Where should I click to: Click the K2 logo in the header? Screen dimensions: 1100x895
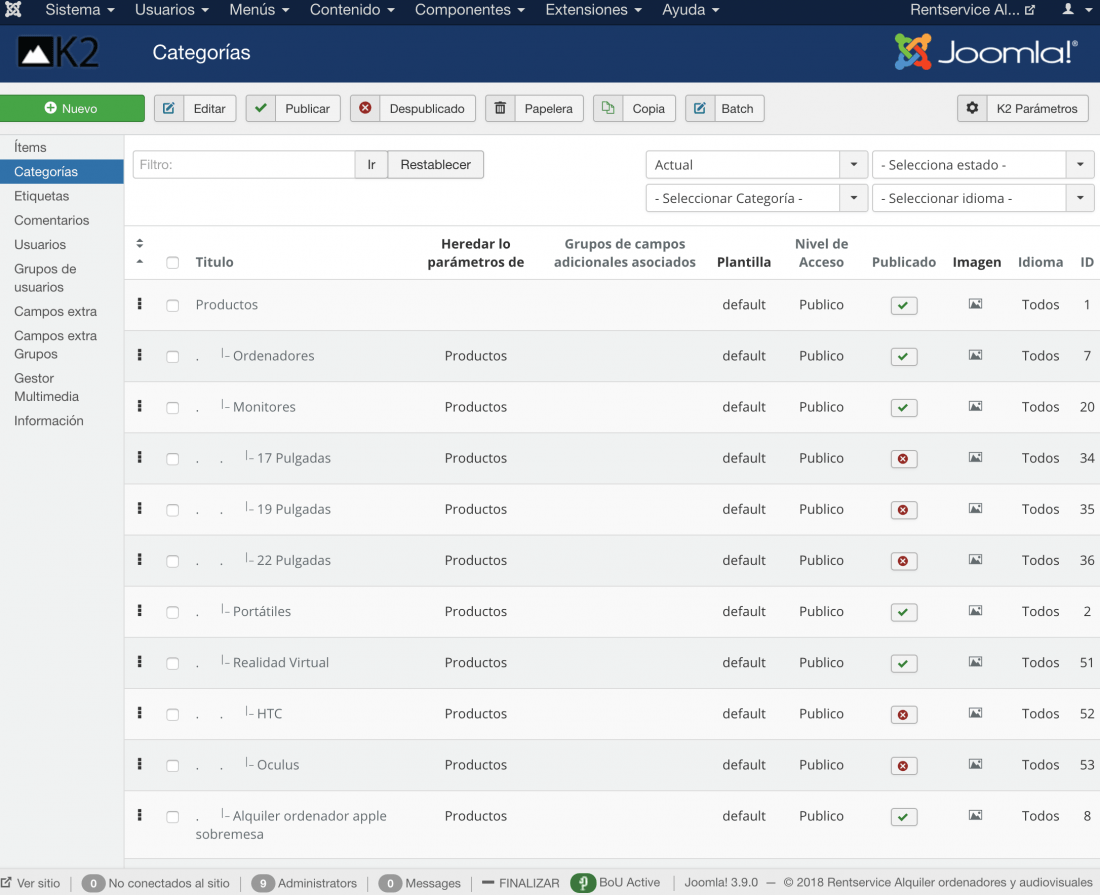click(x=58, y=53)
